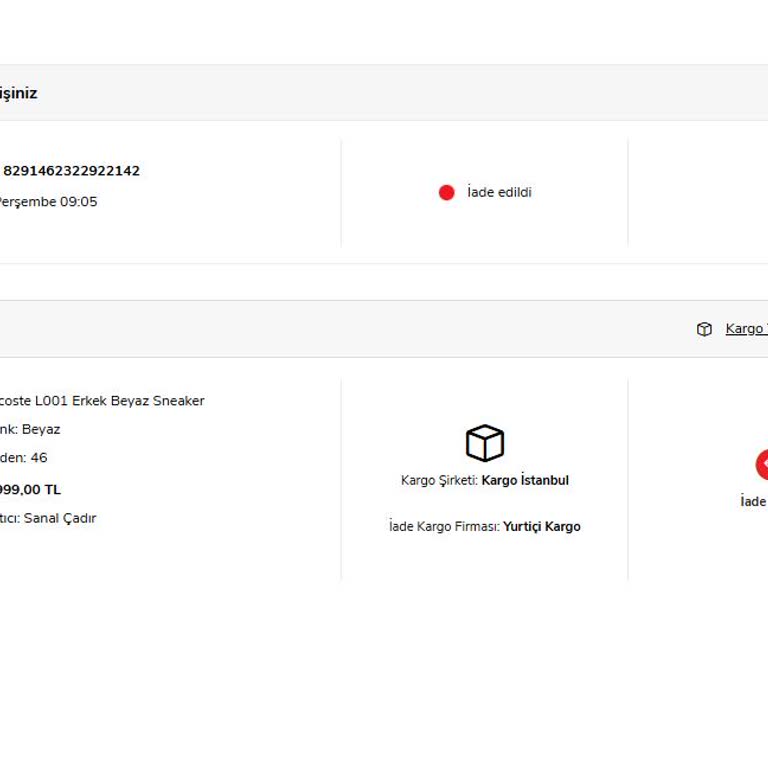Image resolution: width=768 pixels, height=768 pixels.
Task: Click the red dot beside İade edildi
Action: point(446,192)
